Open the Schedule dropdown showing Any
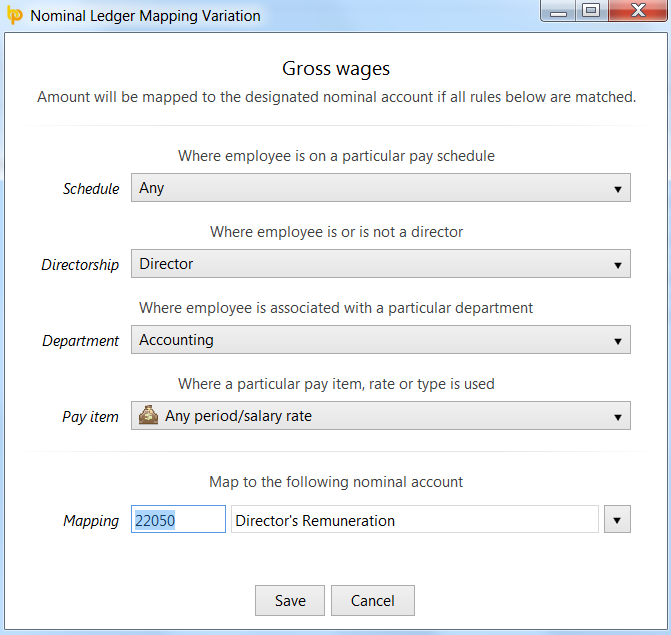The width and height of the screenshot is (671, 635). pos(380,187)
